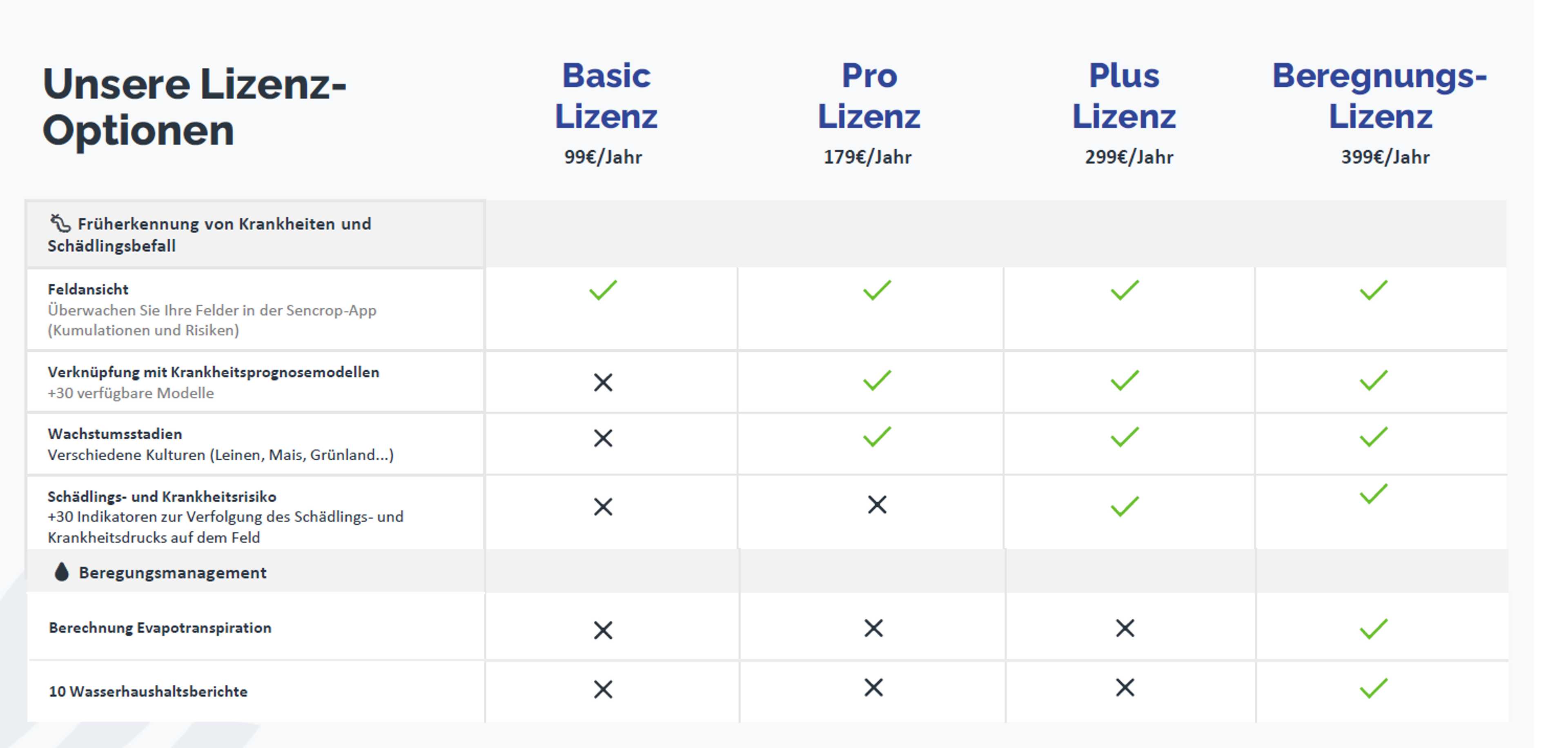
Task: Click the Beregungsmanagement section header
Action: point(172,572)
